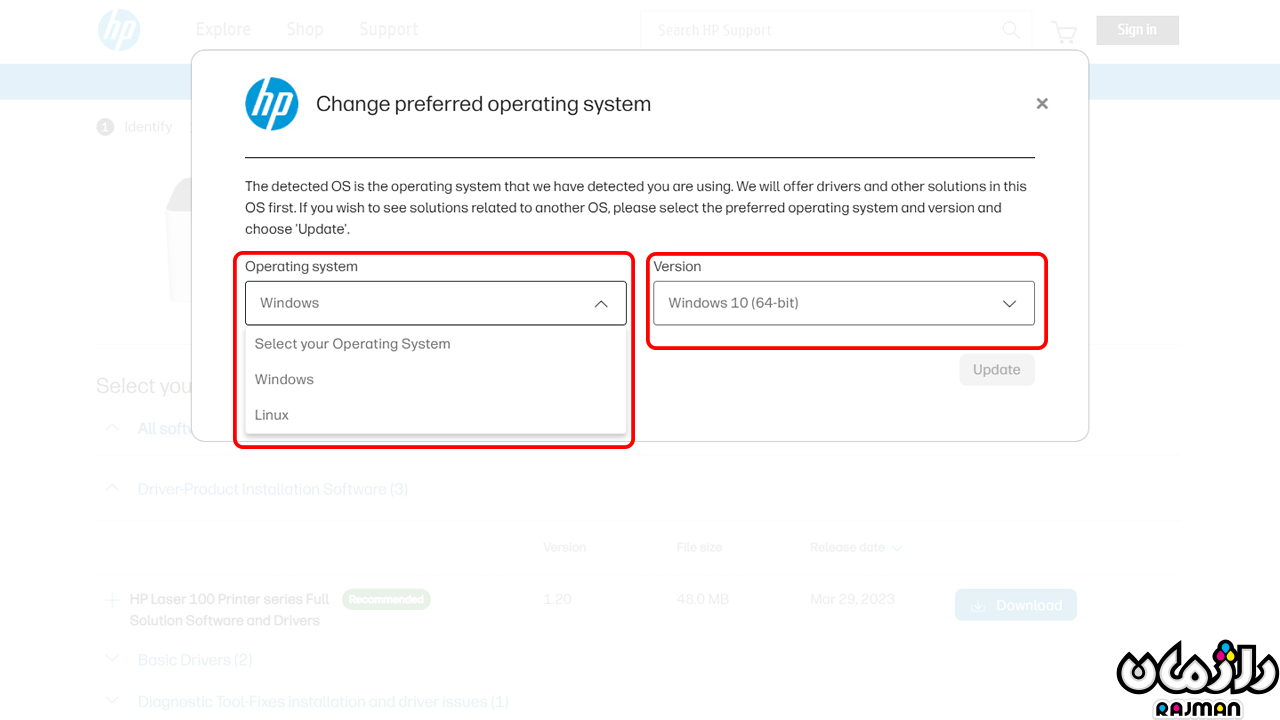Viewport: 1280px width, 720px height.
Task: Close the Change preferred operating system dialog
Action: [1042, 104]
